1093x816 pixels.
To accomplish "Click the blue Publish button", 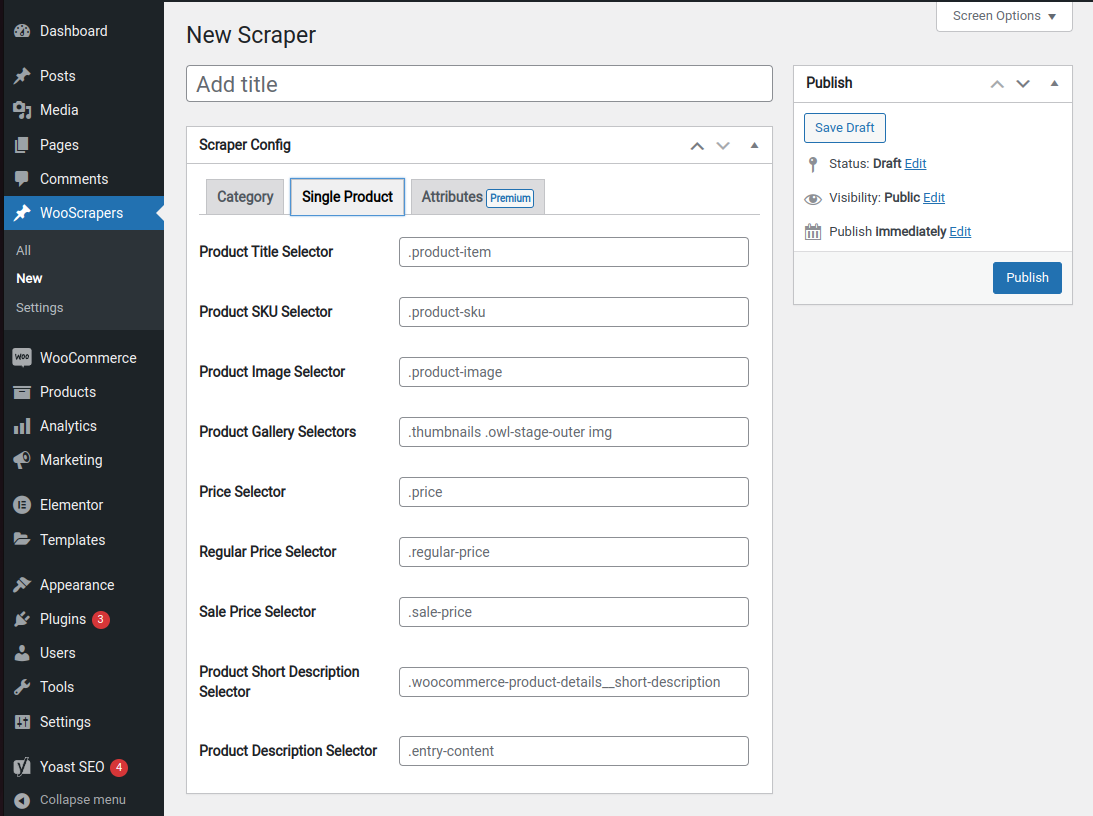I will [1027, 277].
